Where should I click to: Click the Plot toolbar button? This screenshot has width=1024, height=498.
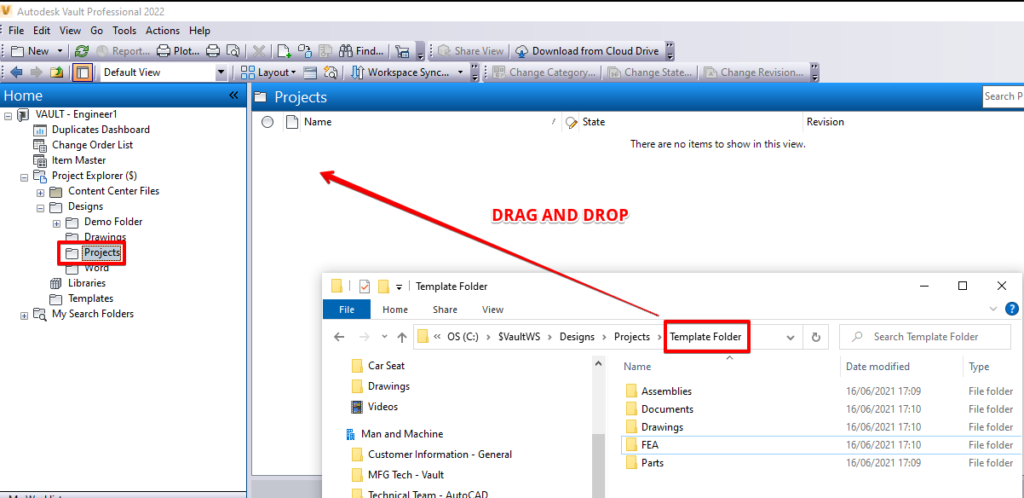point(178,51)
